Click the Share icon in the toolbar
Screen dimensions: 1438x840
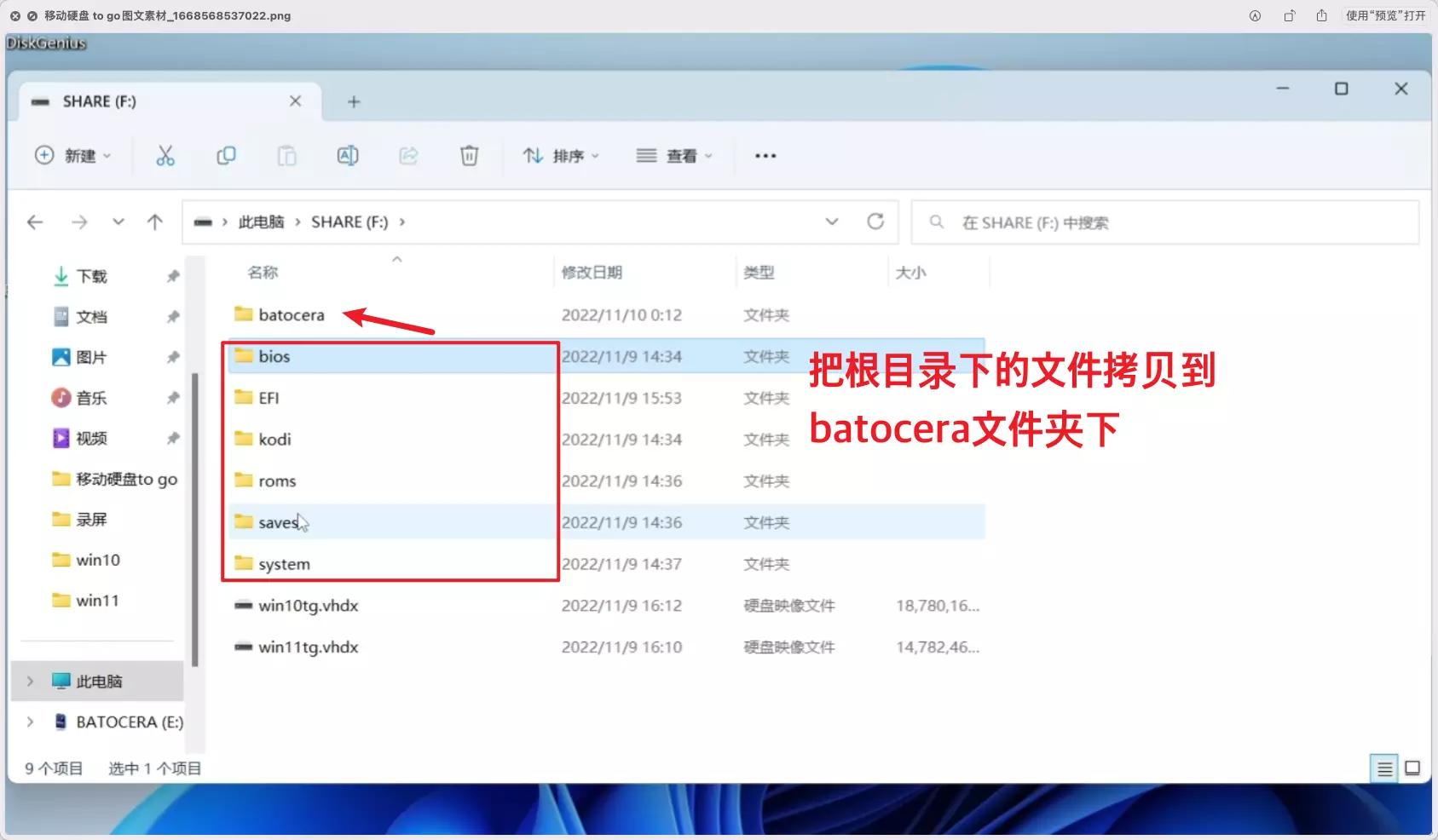[408, 155]
